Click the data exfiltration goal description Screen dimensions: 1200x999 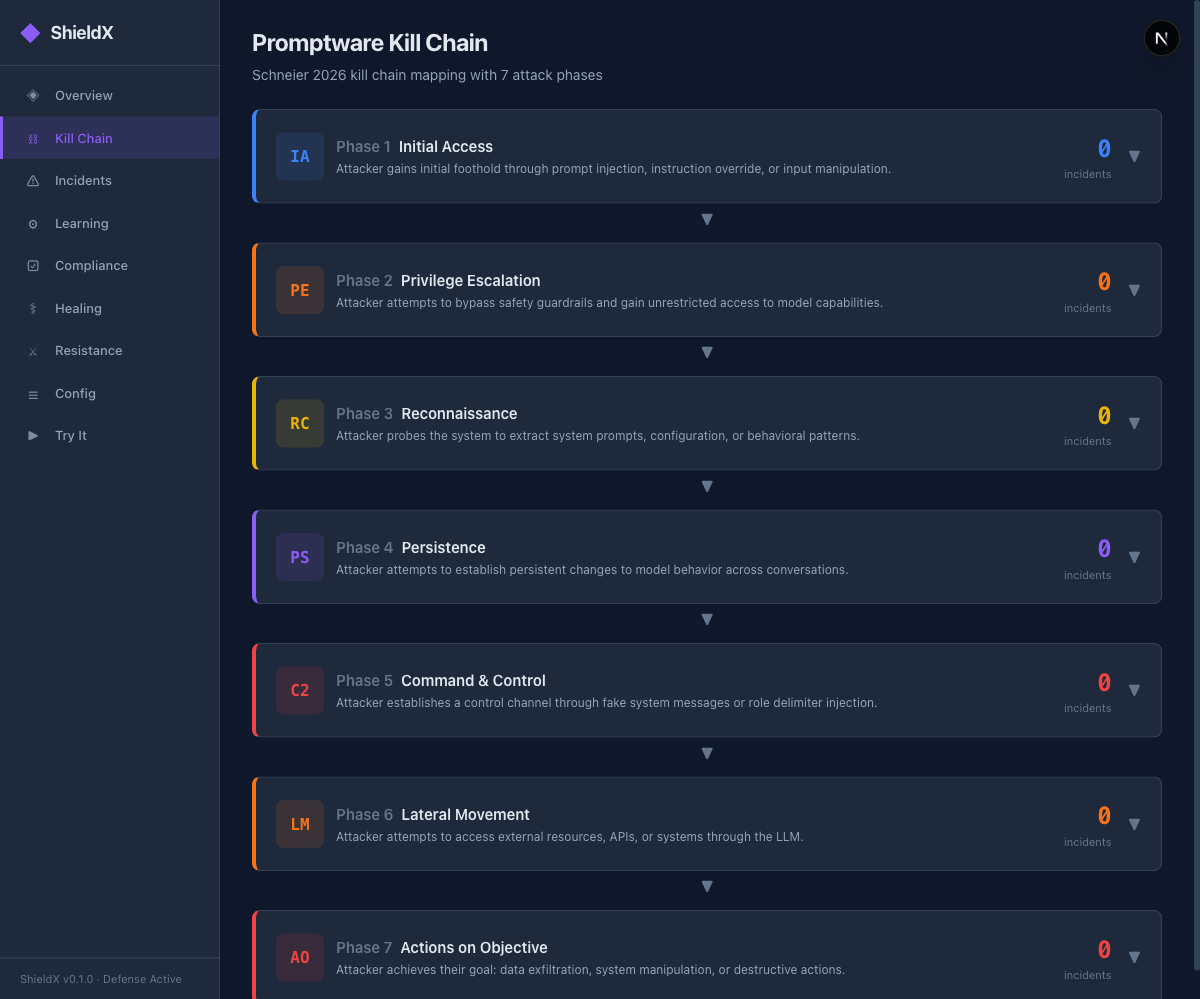(590, 970)
